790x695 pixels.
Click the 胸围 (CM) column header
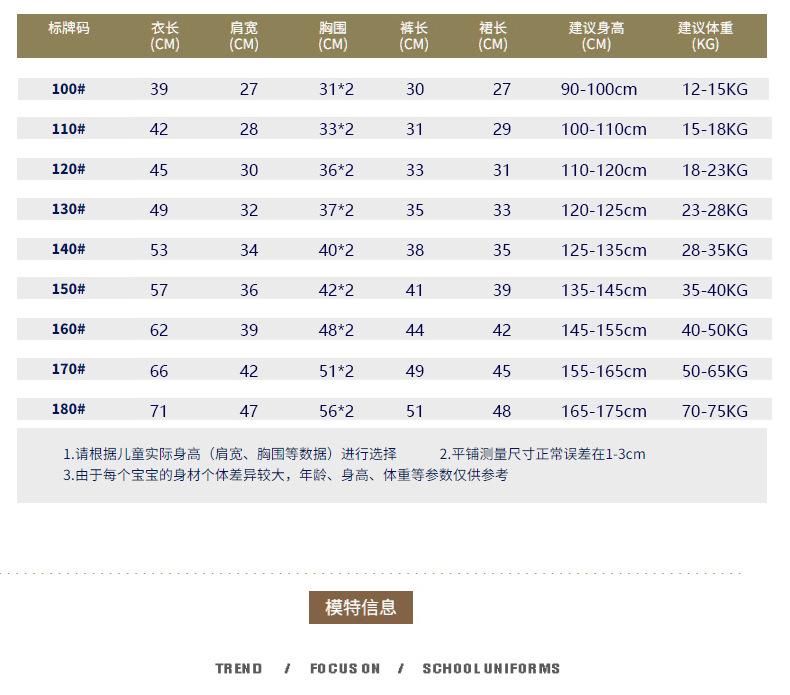[x=333, y=36]
